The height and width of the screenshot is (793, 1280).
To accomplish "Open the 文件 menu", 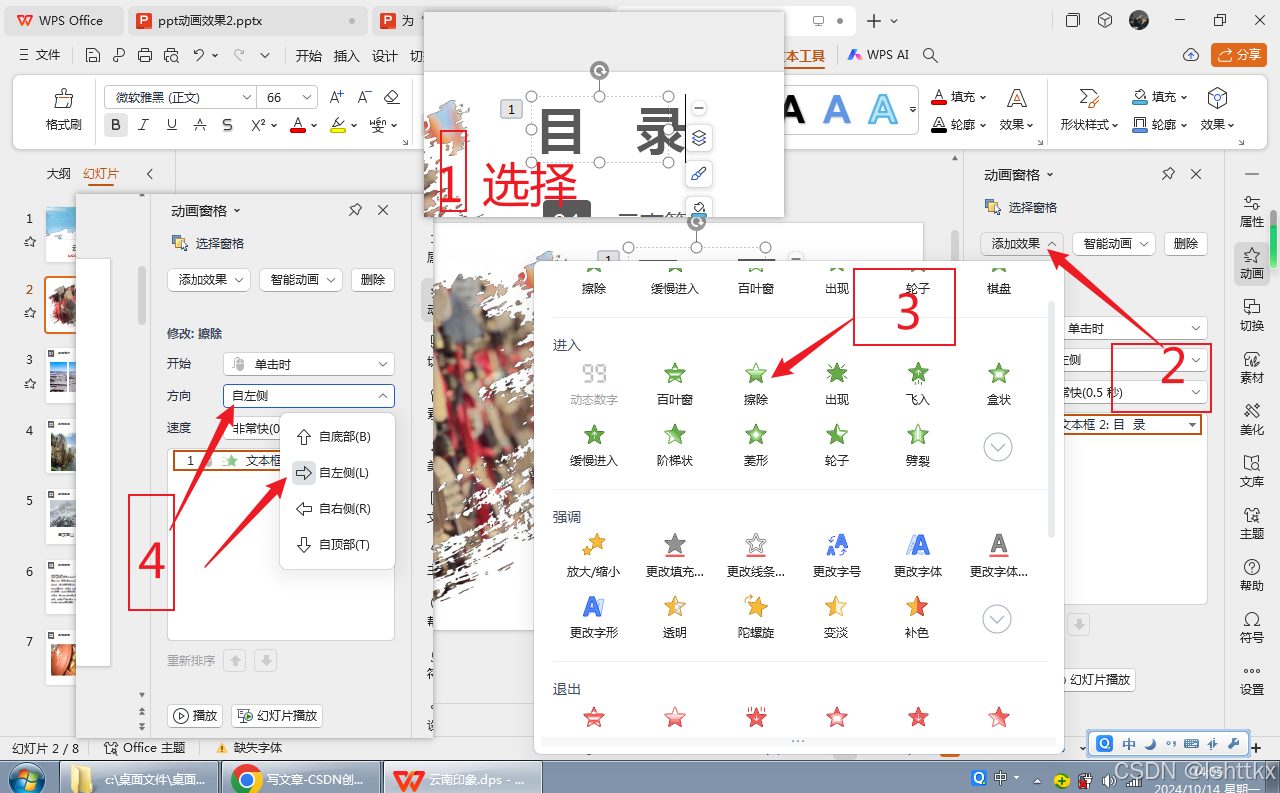I will coord(40,55).
